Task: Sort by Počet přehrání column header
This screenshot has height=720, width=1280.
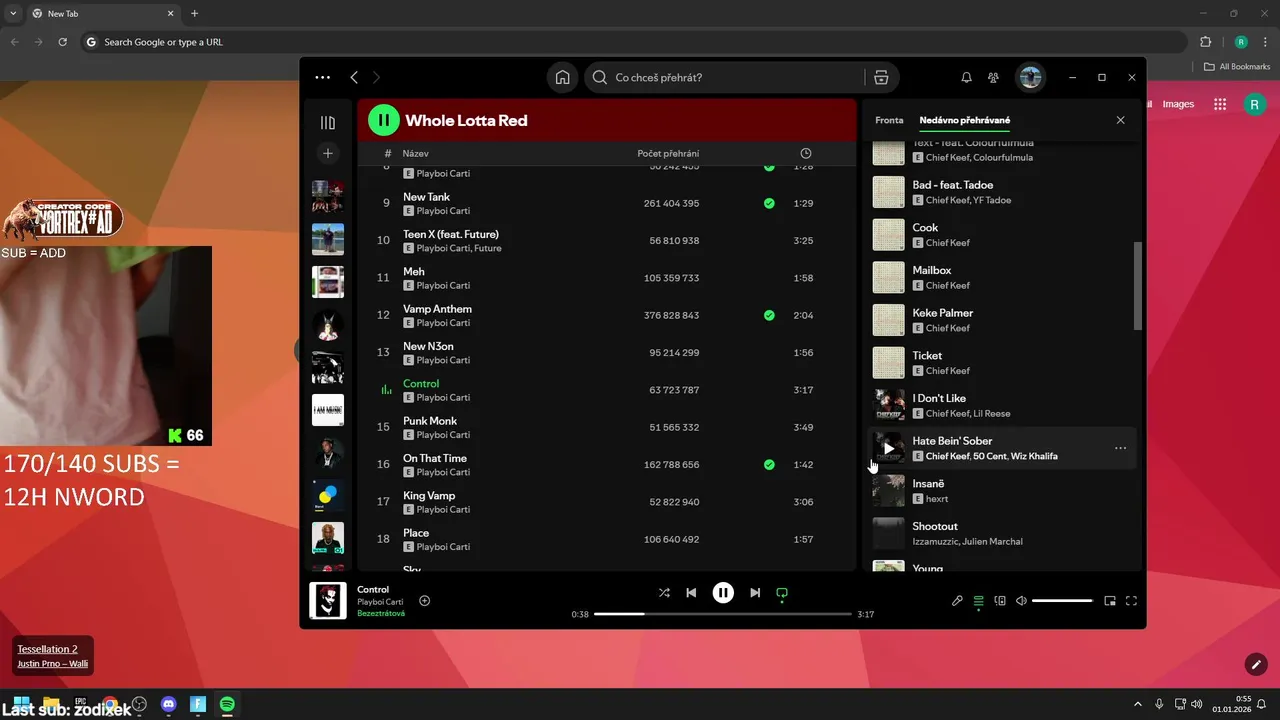Action: pyautogui.click(x=668, y=153)
